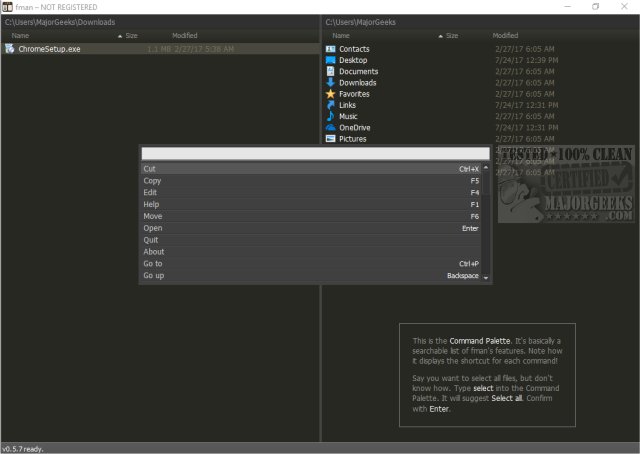Select the ChromeSetup.exe file name
This screenshot has width=640, height=454.
[x=49, y=49]
